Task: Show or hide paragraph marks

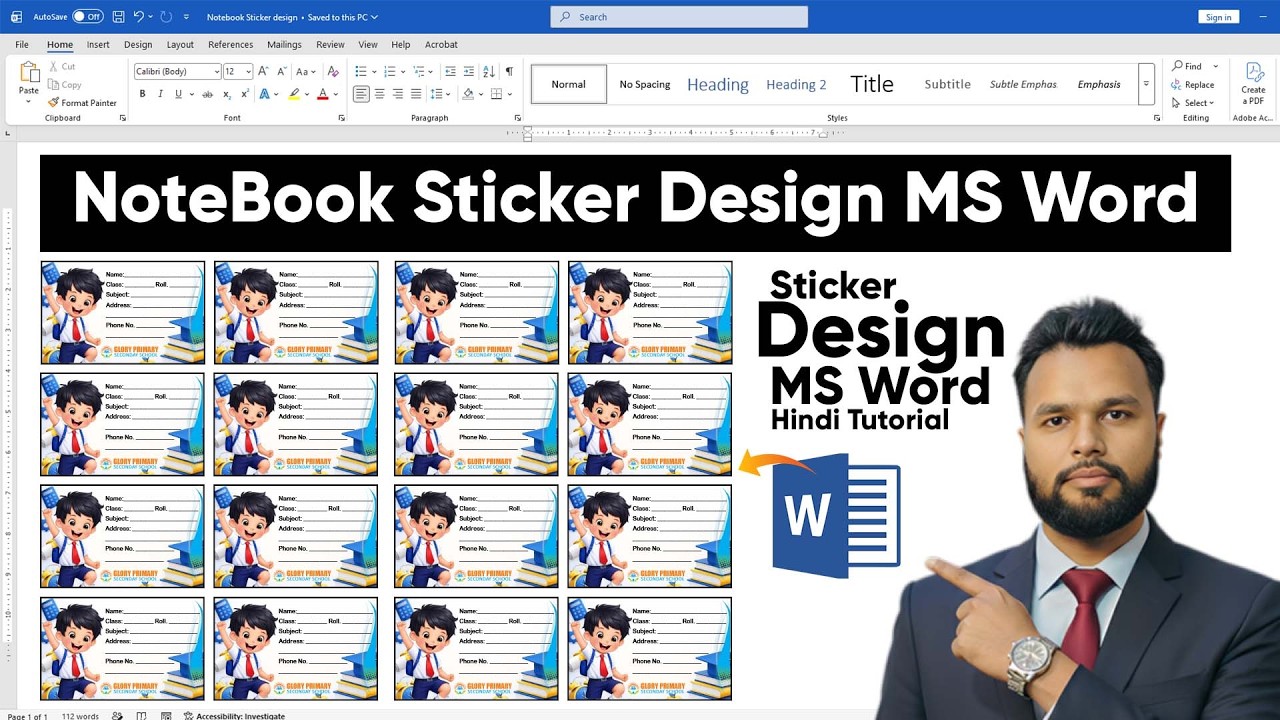Action: [x=509, y=72]
